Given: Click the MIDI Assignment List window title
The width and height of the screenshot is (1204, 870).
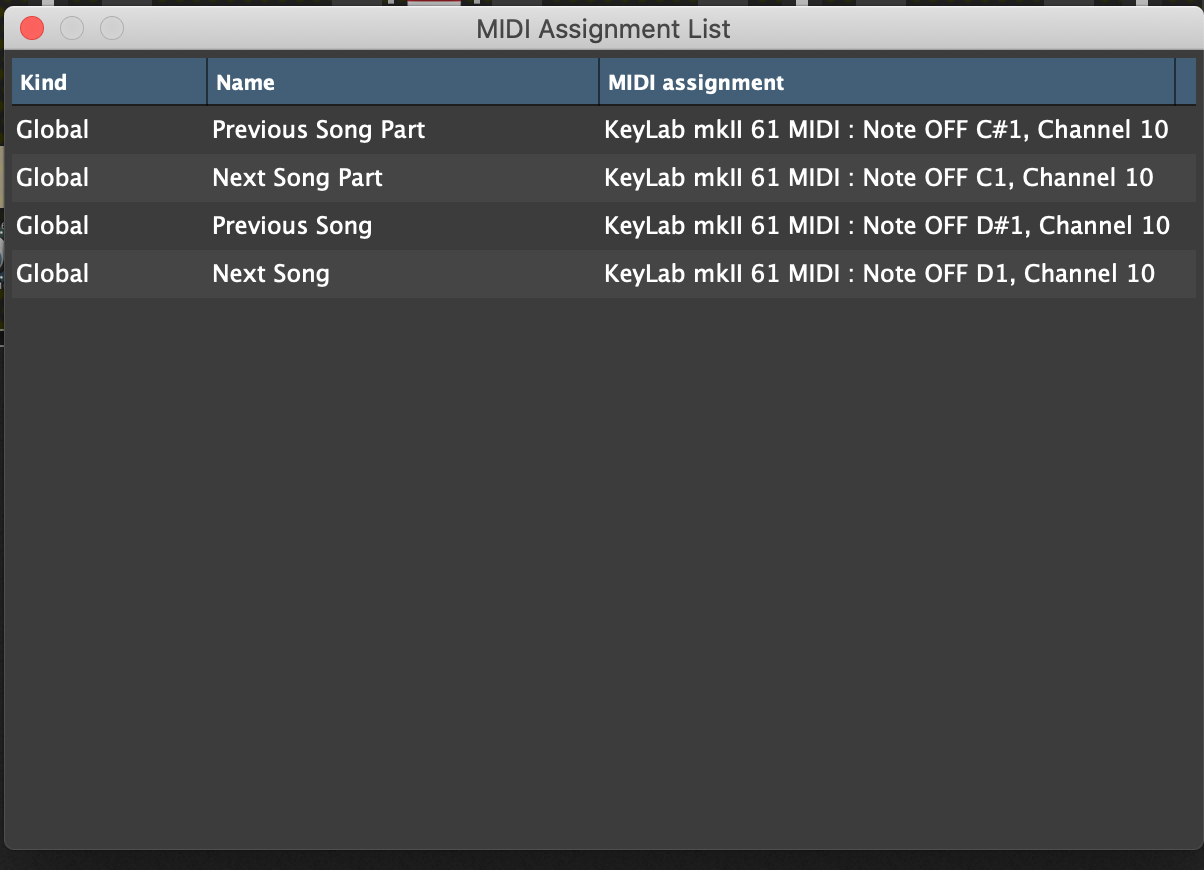Looking at the screenshot, I should 603,29.
